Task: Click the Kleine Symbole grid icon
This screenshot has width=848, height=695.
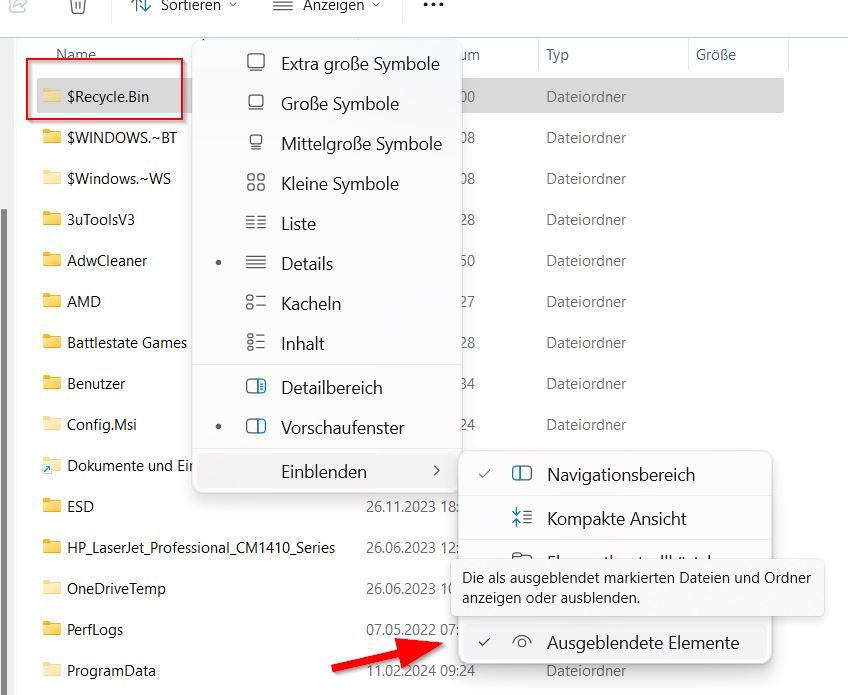Action: (x=256, y=182)
